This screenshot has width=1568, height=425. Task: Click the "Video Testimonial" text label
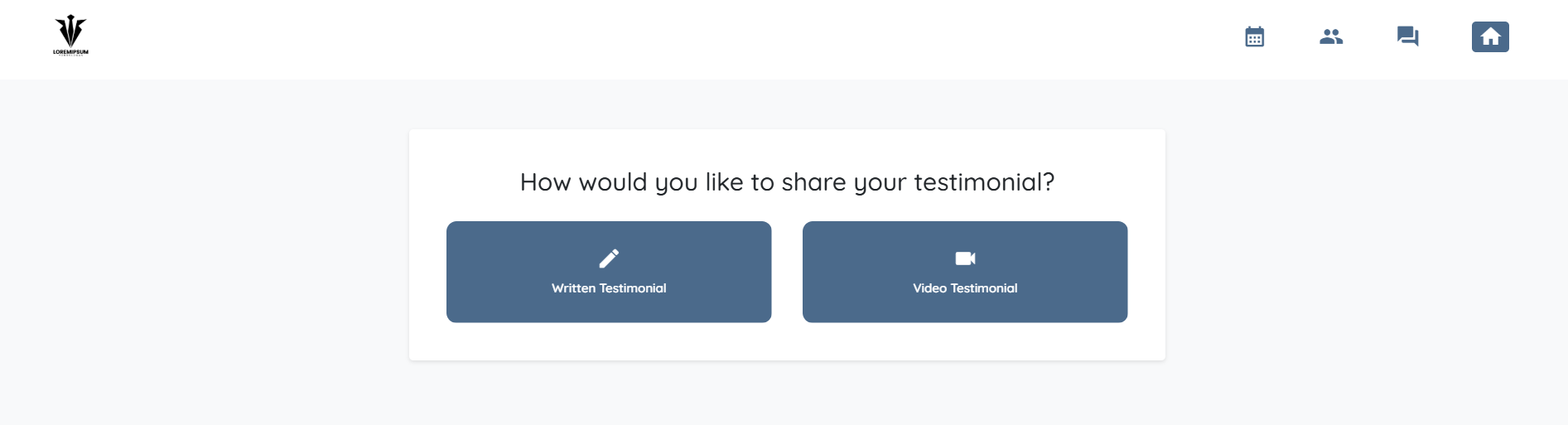965,288
